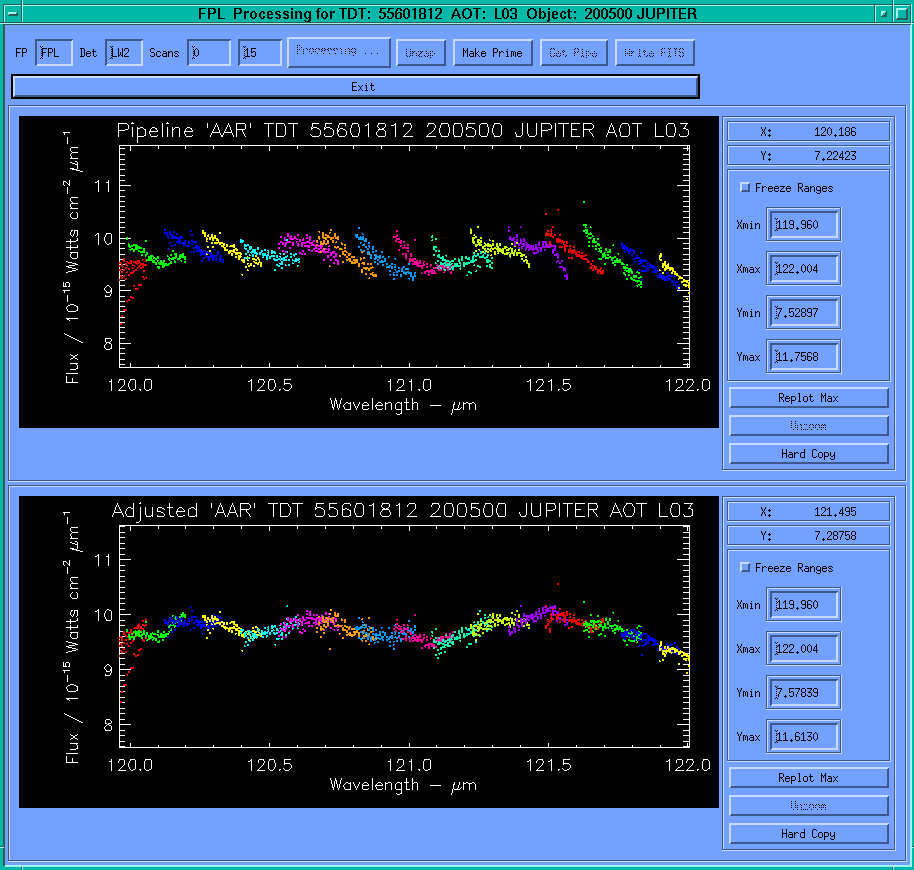Viewport: 914px width, 870px height.
Task: Click the Processing ... button
Action: click(x=338, y=53)
